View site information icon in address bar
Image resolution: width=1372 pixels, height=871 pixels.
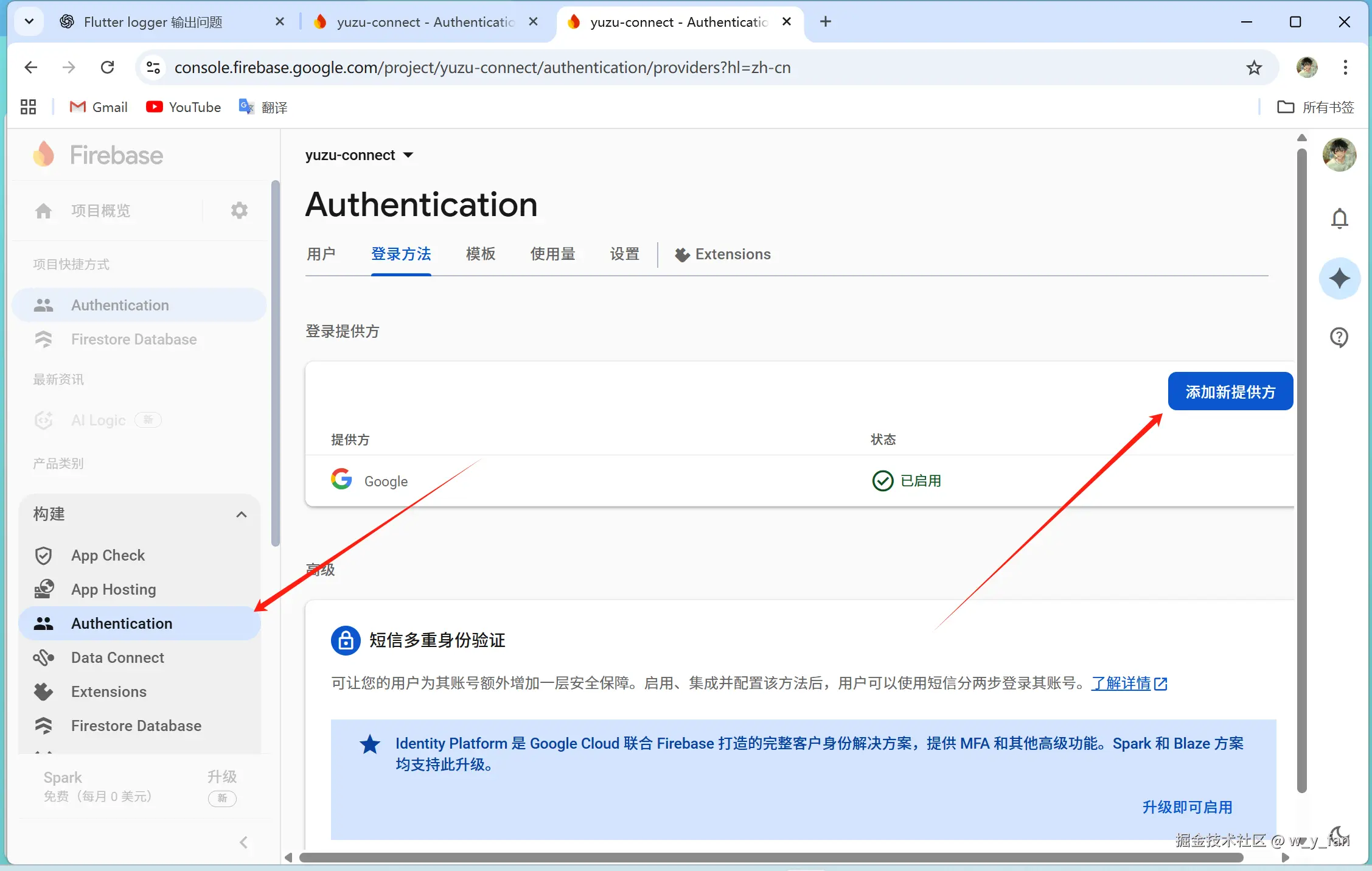[x=153, y=68]
